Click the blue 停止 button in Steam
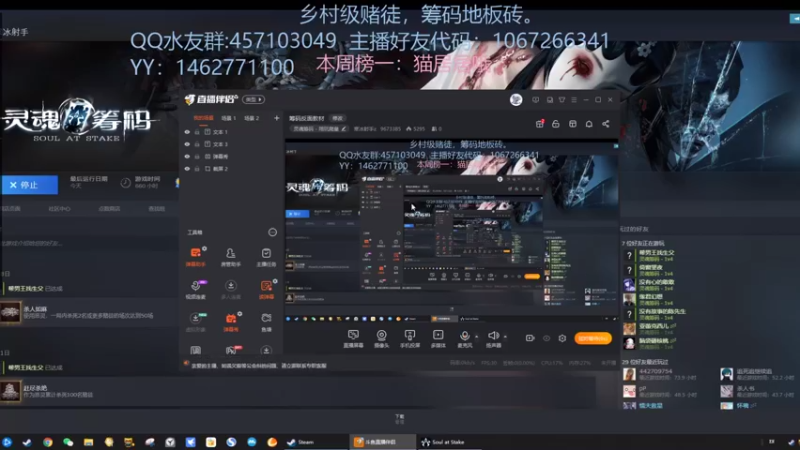 [x=30, y=185]
